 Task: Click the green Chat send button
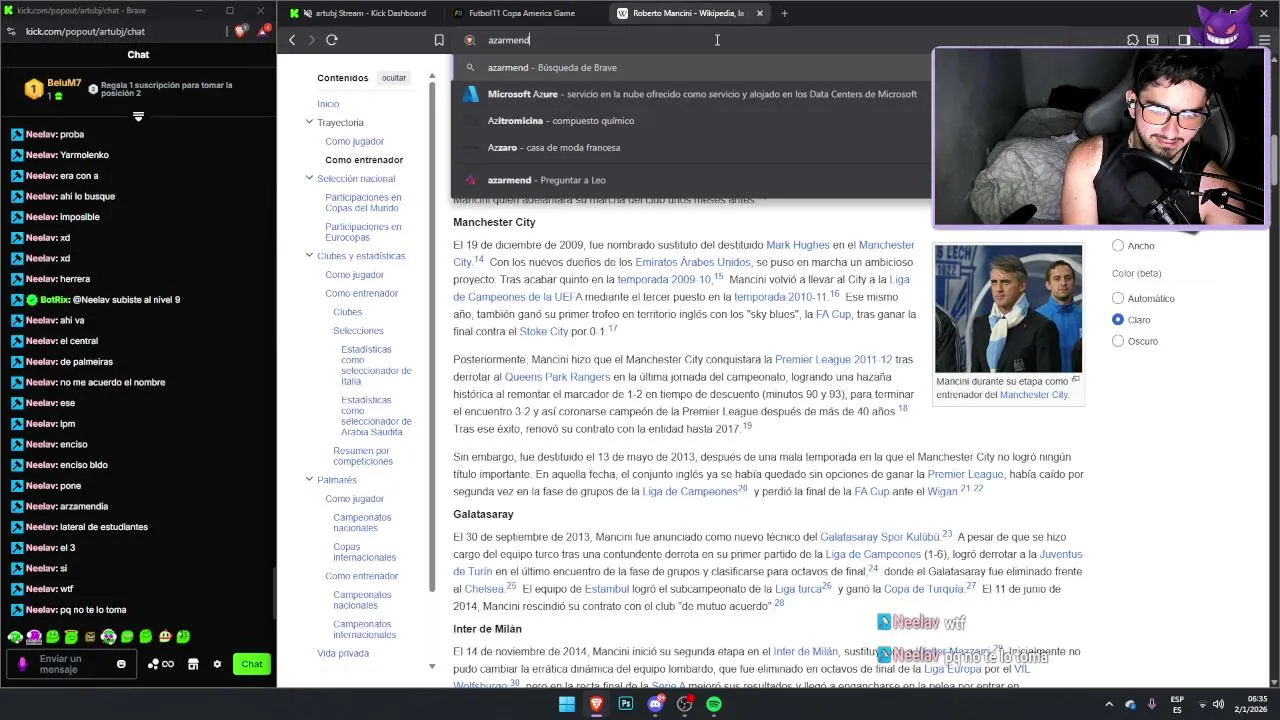[252, 664]
